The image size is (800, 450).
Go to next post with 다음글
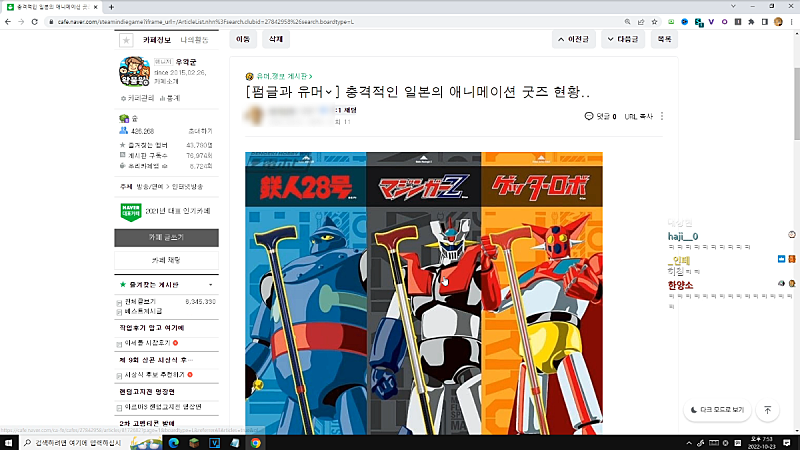coord(623,39)
